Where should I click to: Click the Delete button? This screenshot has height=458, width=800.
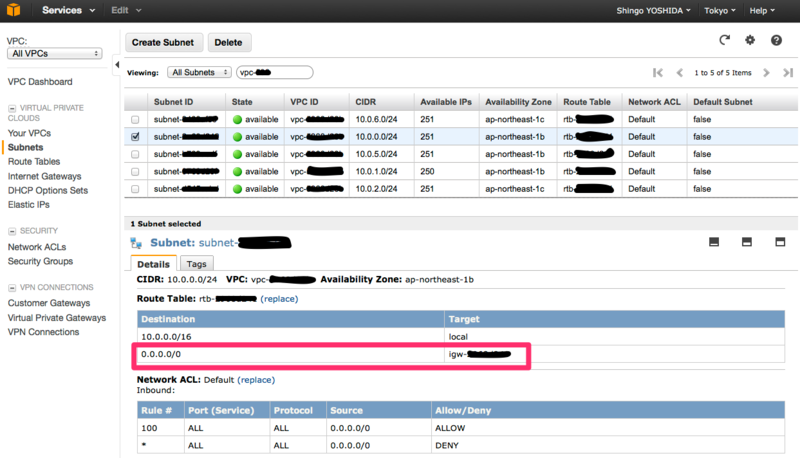pyautogui.click(x=229, y=42)
